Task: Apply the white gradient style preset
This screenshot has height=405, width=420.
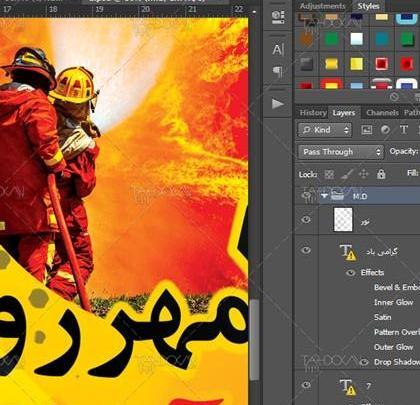Action: [357, 39]
